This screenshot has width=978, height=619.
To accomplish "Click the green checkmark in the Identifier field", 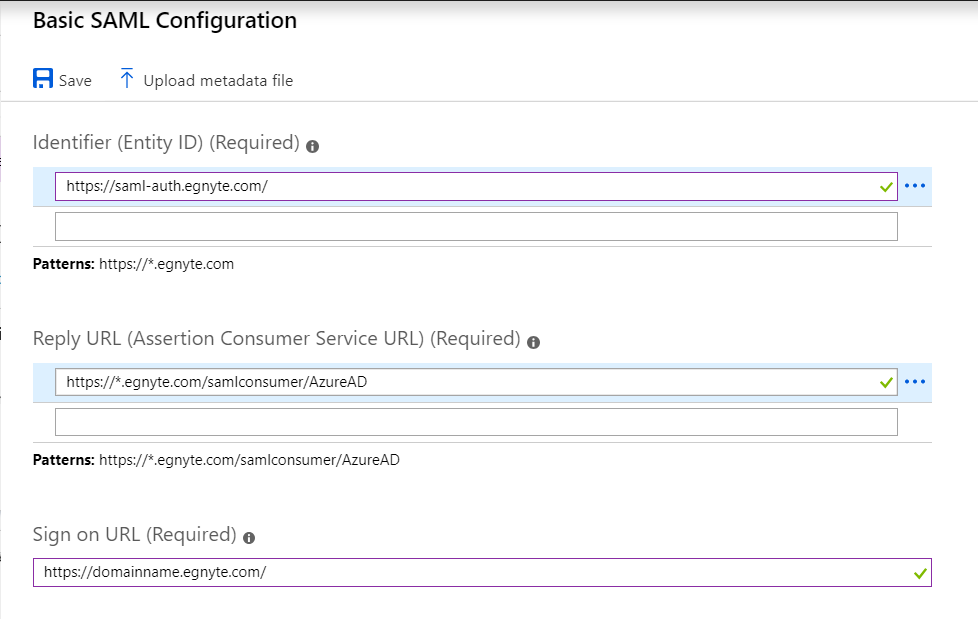I will [x=884, y=186].
